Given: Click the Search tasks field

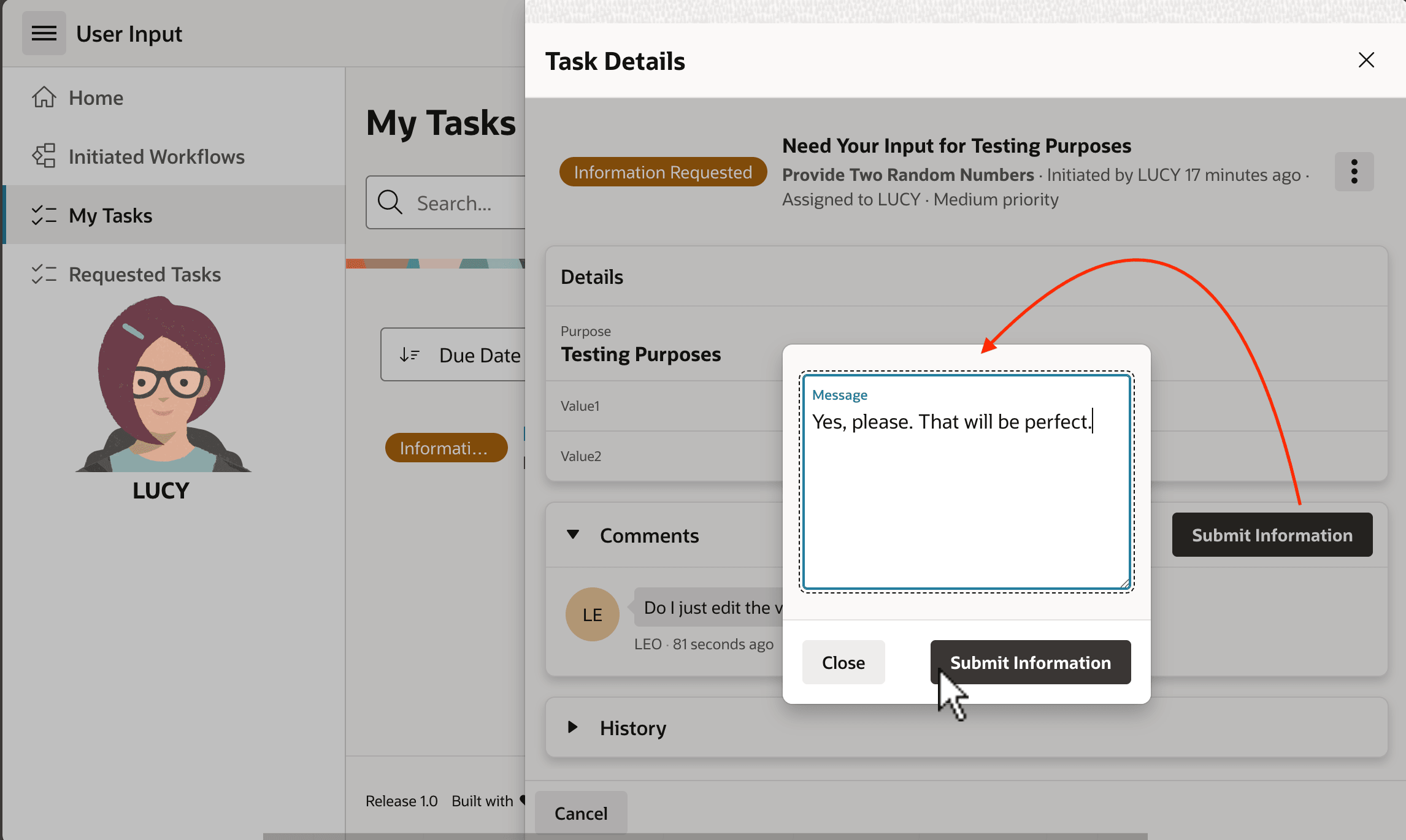Looking at the screenshot, I should point(446,202).
